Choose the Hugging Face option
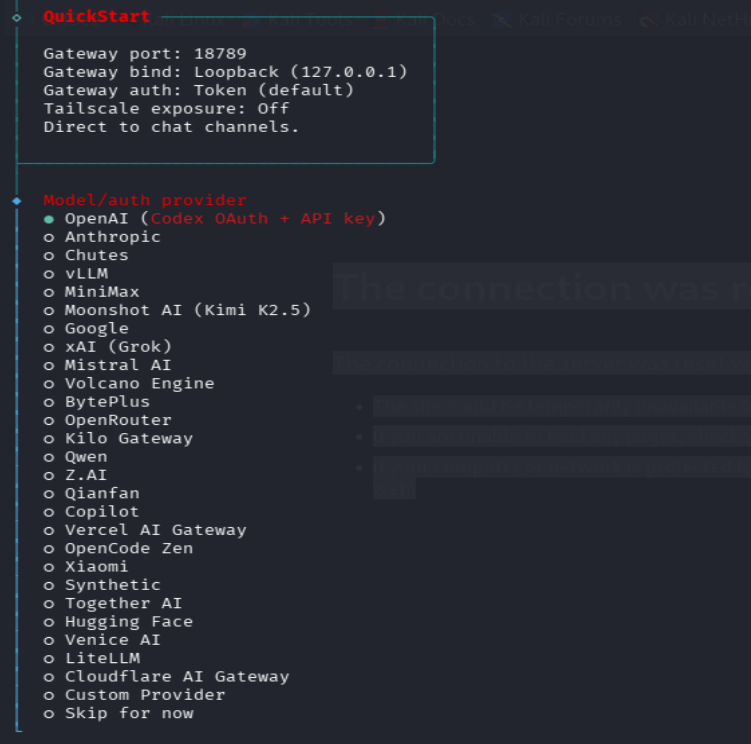751x744 pixels. (118, 622)
